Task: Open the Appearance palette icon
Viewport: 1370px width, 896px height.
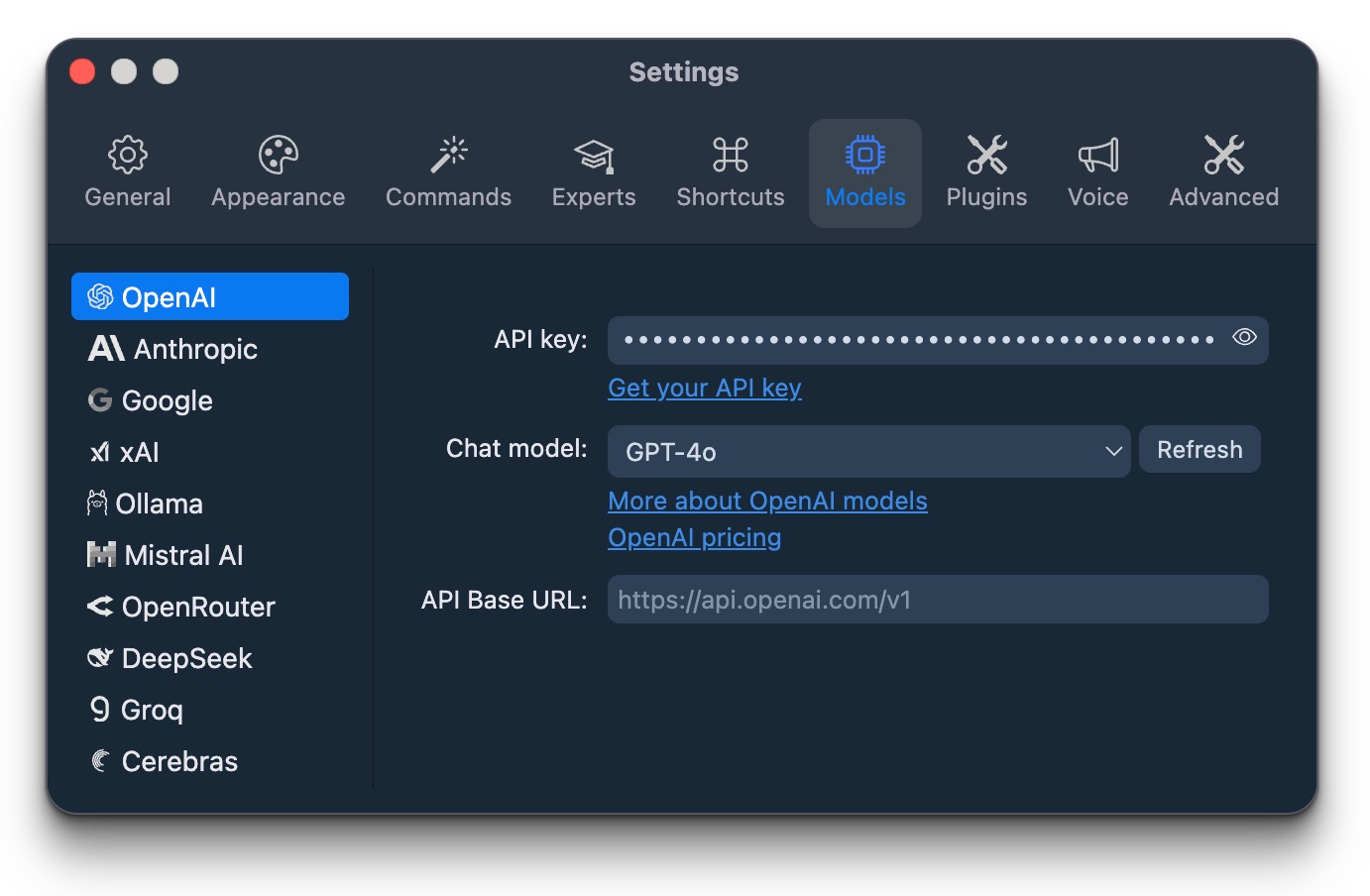Action: (x=279, y=155)
